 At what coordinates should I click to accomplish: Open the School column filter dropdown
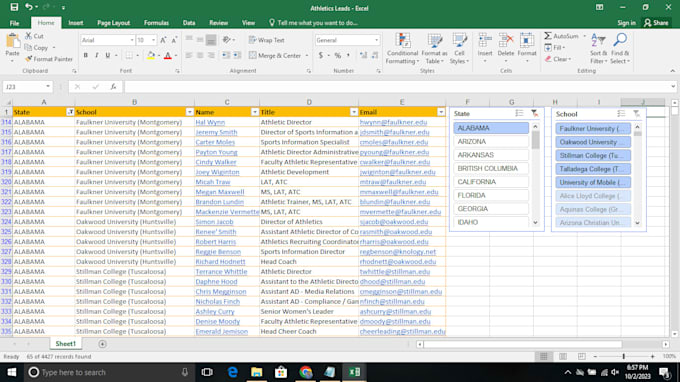[190, 112]
